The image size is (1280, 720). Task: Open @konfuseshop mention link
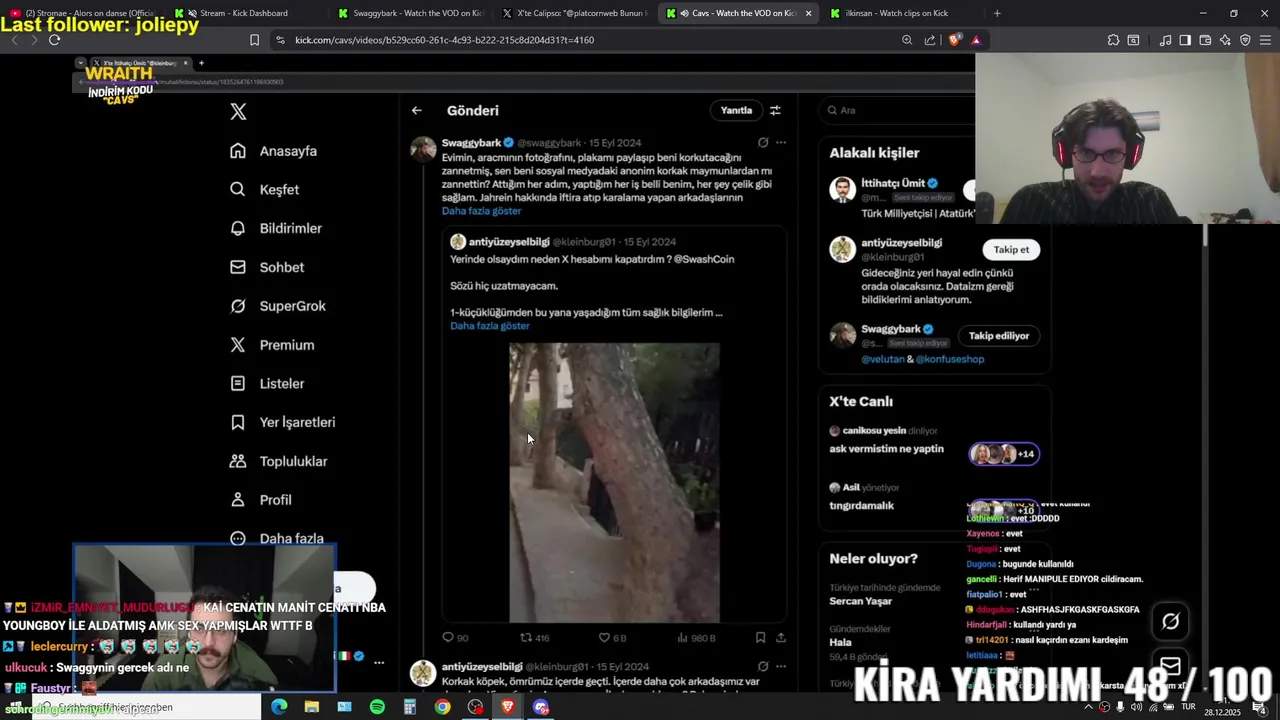[950, 359]
